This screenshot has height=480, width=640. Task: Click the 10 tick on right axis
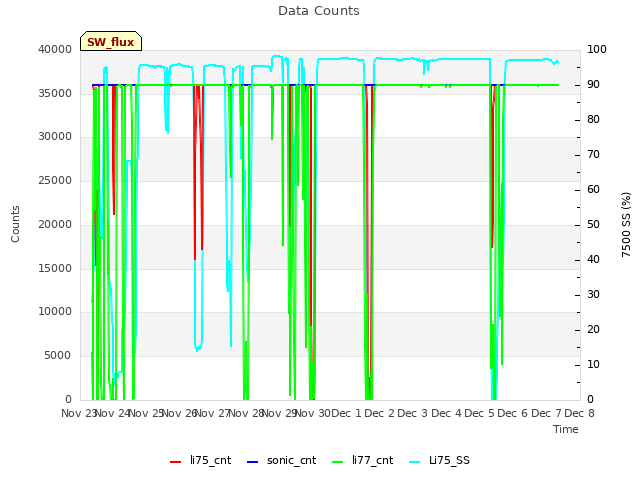click(x=593, y=364)
